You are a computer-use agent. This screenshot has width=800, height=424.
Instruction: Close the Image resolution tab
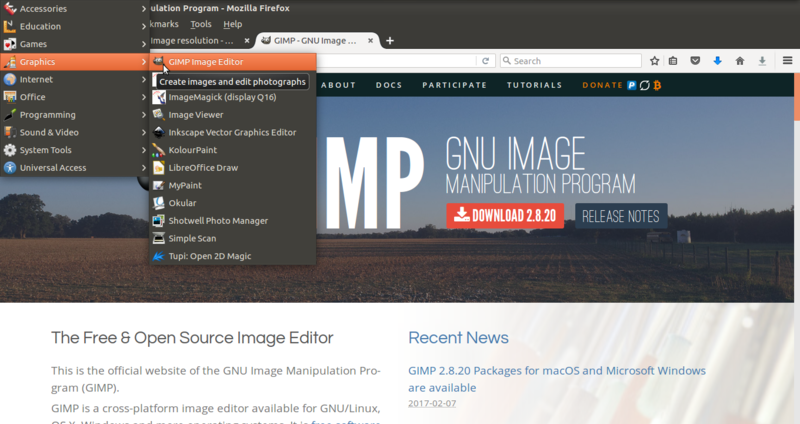point(247,40)
